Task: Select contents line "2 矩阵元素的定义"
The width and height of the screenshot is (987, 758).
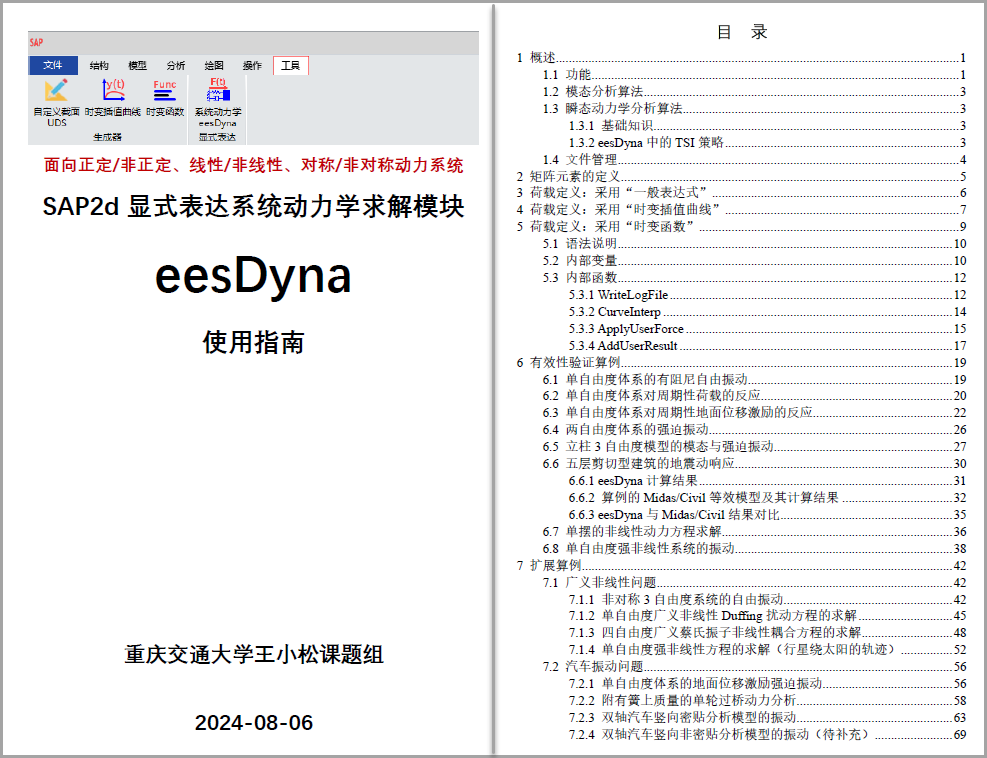Action: (742, 176)
